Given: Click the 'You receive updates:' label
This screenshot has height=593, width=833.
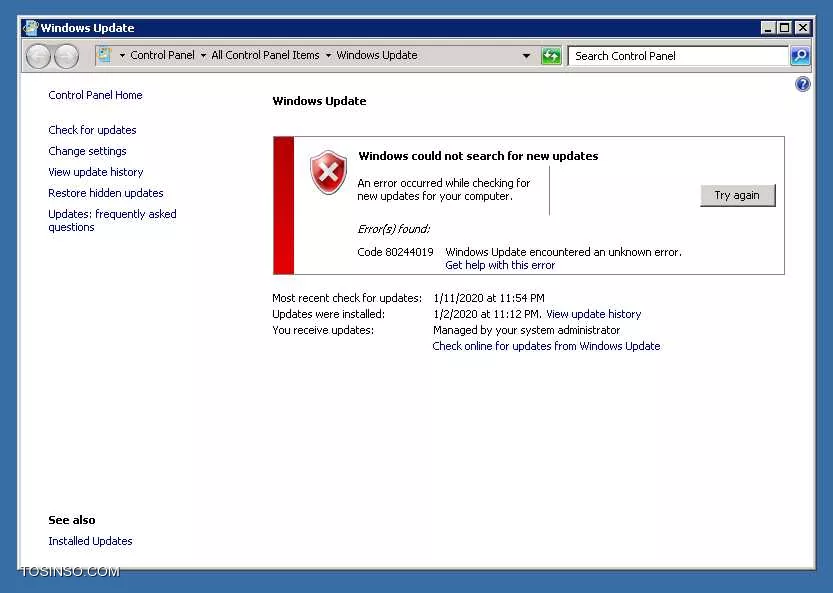Looking at the screenshot, I should (x=323, y=330).
